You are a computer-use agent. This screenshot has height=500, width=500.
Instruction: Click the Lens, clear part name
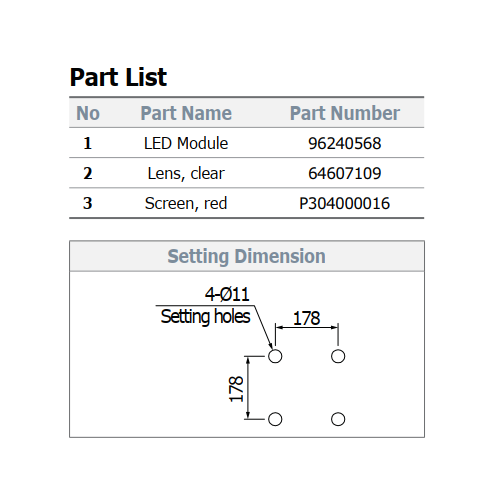tap(186, 174)
